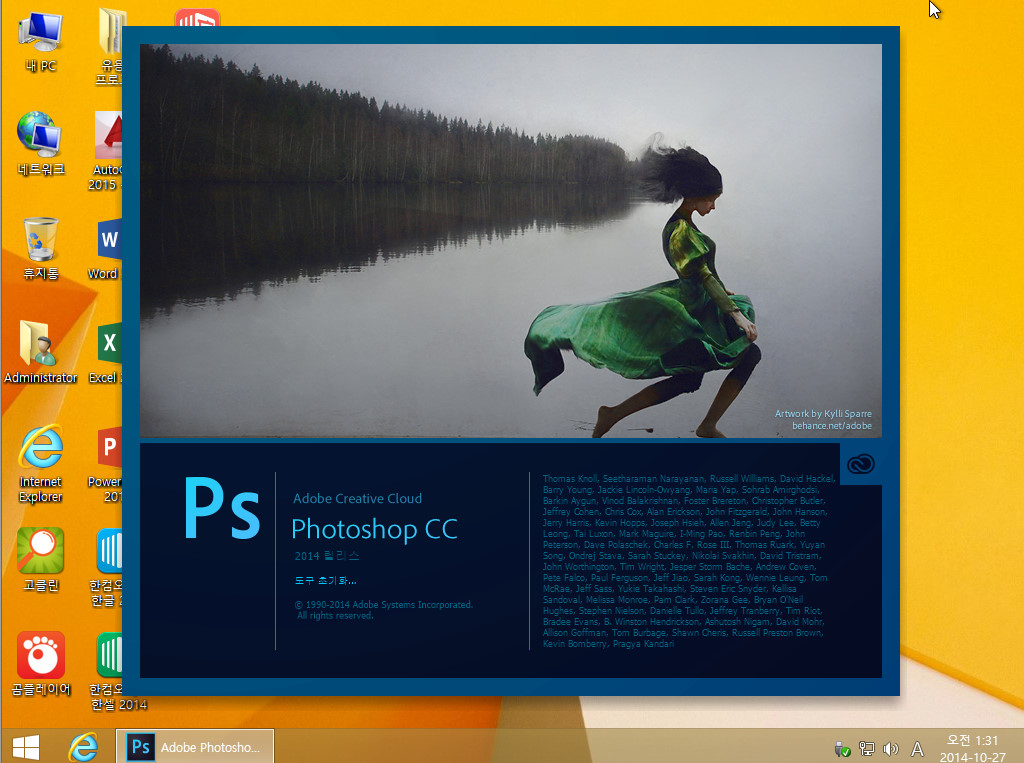Click the 'Adobe Creative Cloud' text
1024x763 pixels.
tap(357, 498)
